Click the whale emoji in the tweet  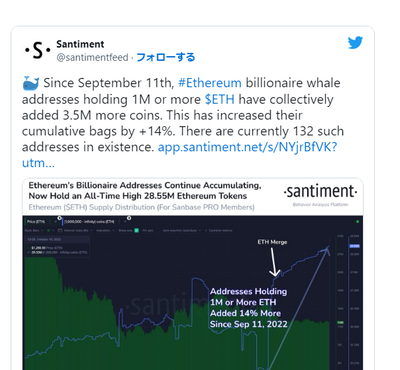tap(31, 83)
